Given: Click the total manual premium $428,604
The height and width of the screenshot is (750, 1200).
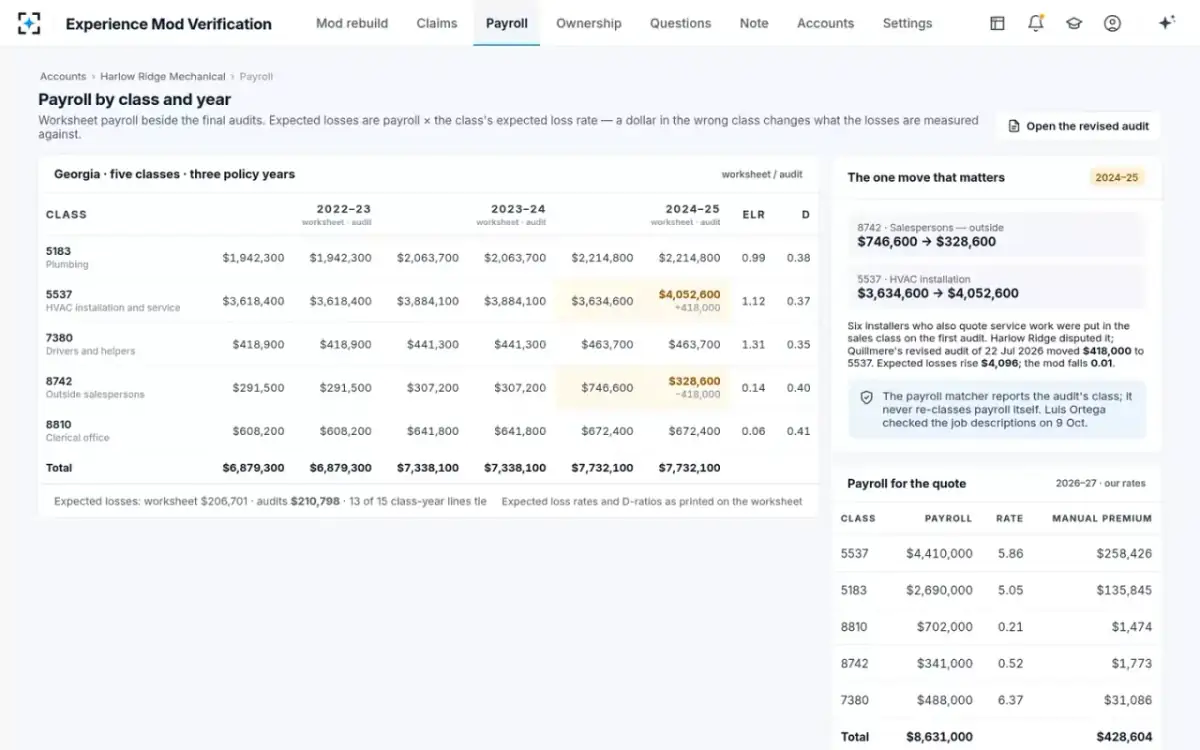Looking at the screenshot, I should point(1124,737).
